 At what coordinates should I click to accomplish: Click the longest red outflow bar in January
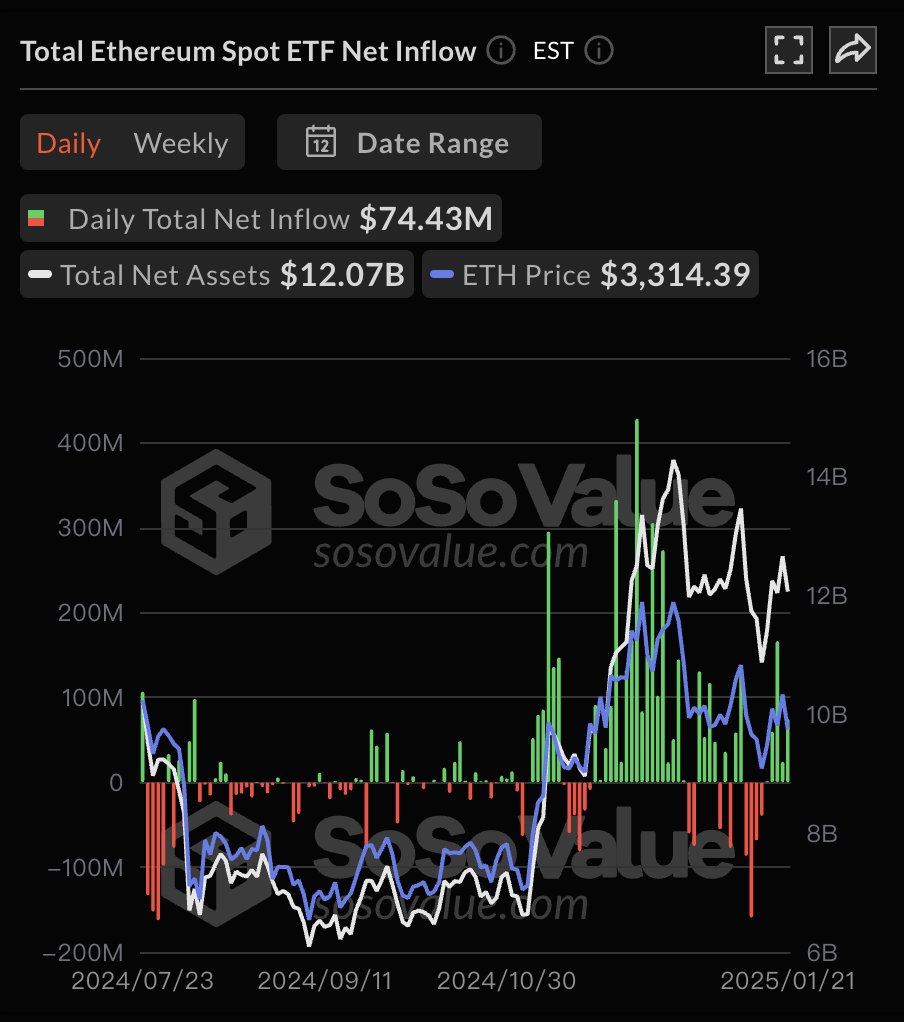pos(751,849)
